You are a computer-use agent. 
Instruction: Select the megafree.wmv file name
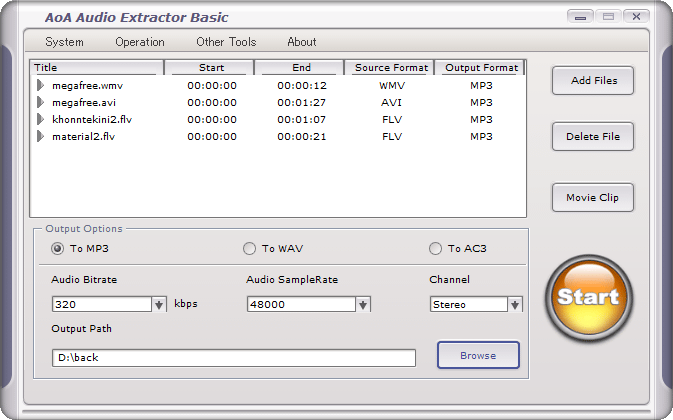(x=88, y=86)
